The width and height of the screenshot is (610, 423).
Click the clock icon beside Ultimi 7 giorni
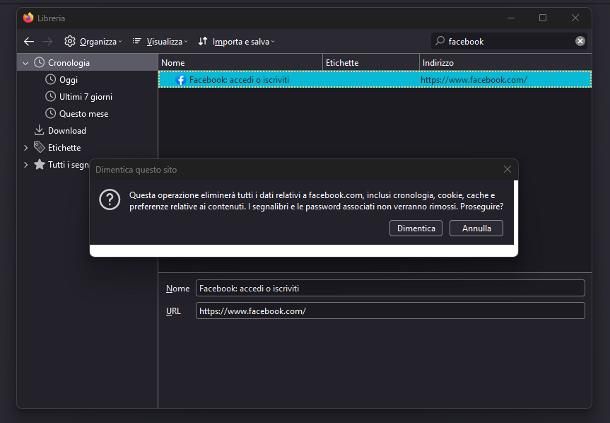(51, 97)
